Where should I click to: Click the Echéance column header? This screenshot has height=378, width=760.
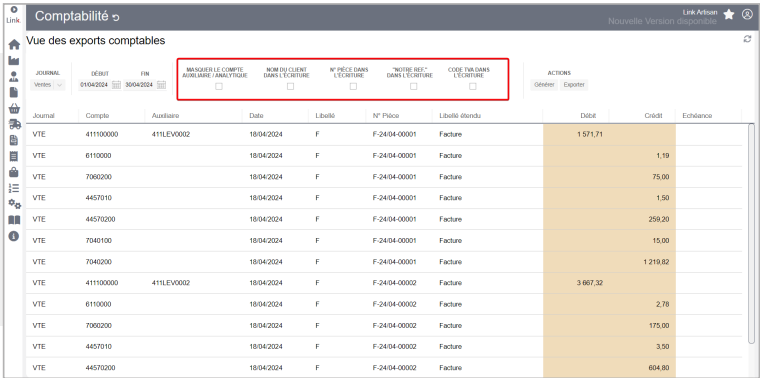[x=697, y=116]
